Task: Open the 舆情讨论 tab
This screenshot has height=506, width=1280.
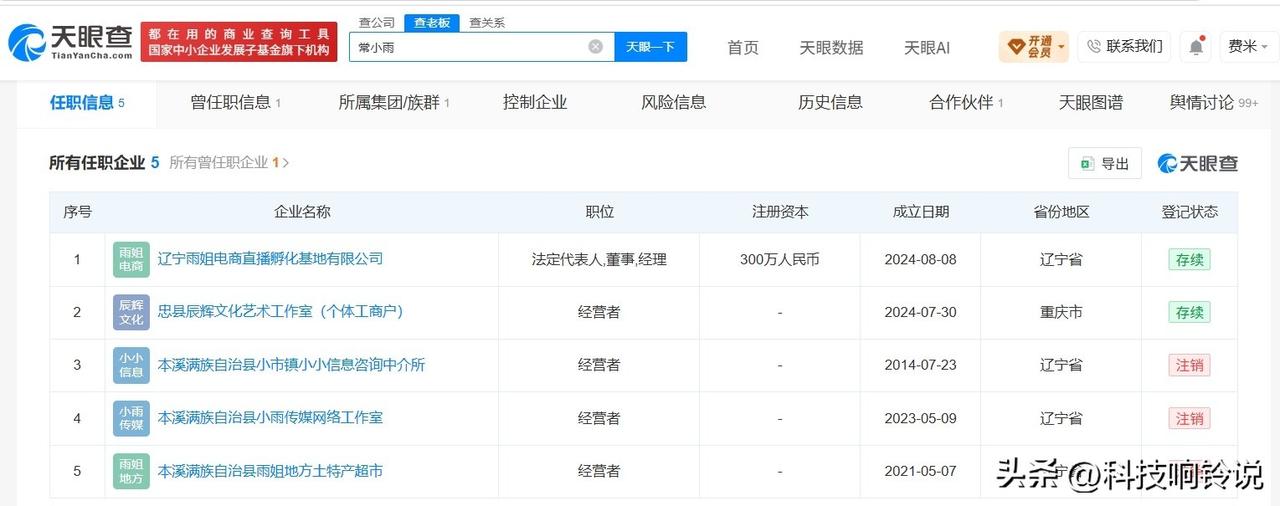Action: point(1214,102)
